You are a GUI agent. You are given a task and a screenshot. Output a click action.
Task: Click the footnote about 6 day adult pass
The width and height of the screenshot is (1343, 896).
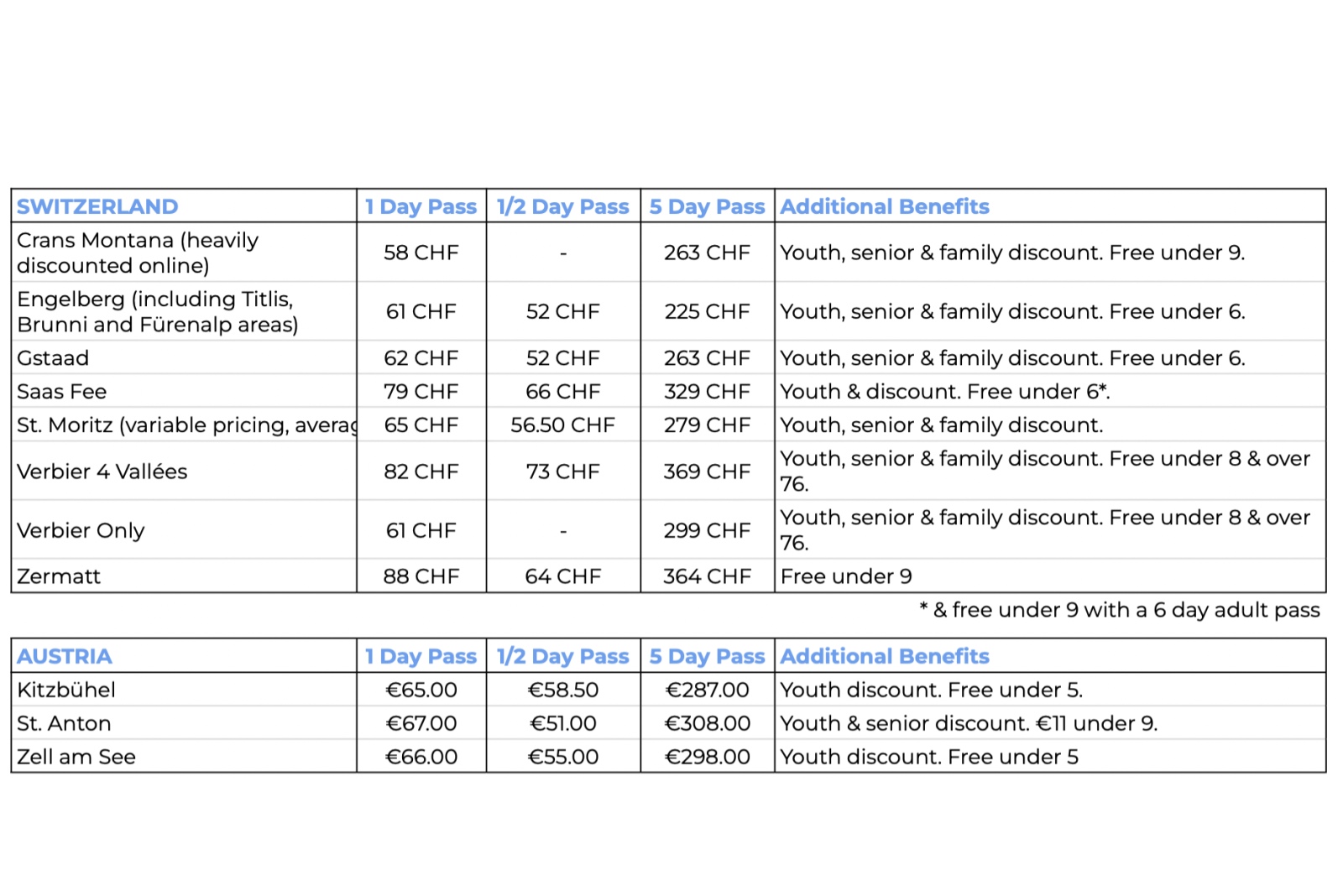[1120, 610]
